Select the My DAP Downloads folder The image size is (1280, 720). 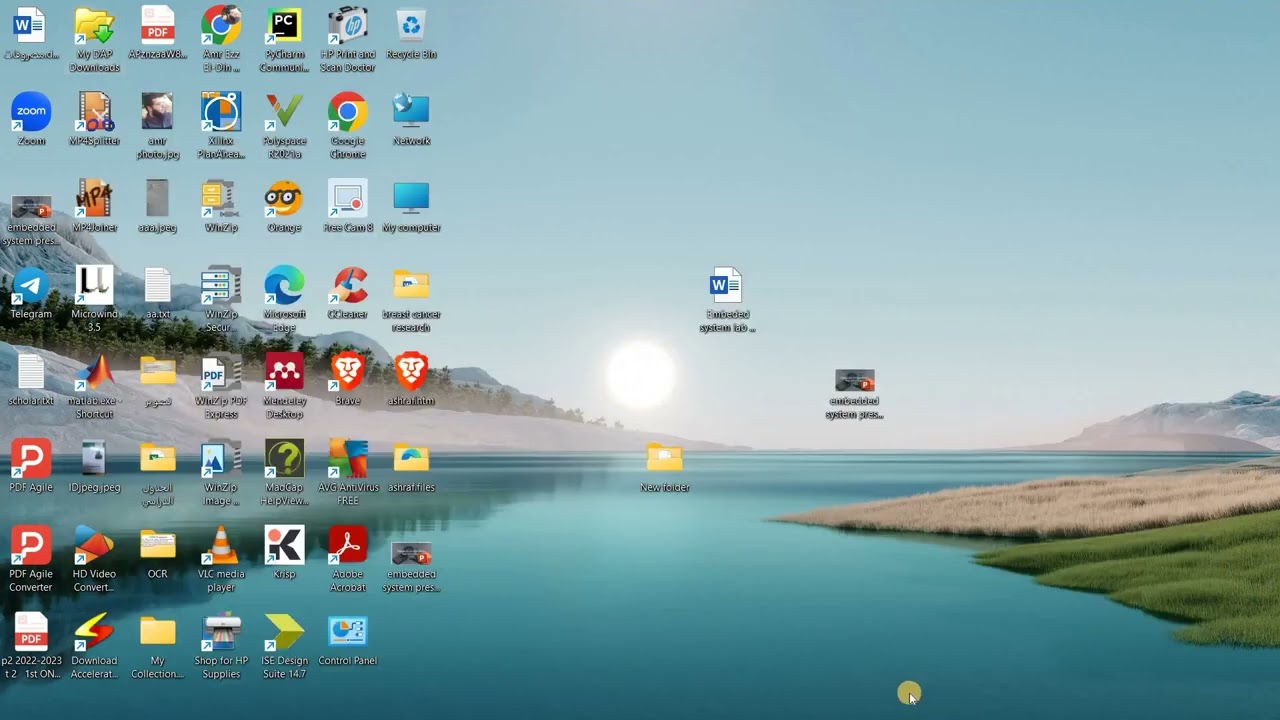tap(94, 40)
